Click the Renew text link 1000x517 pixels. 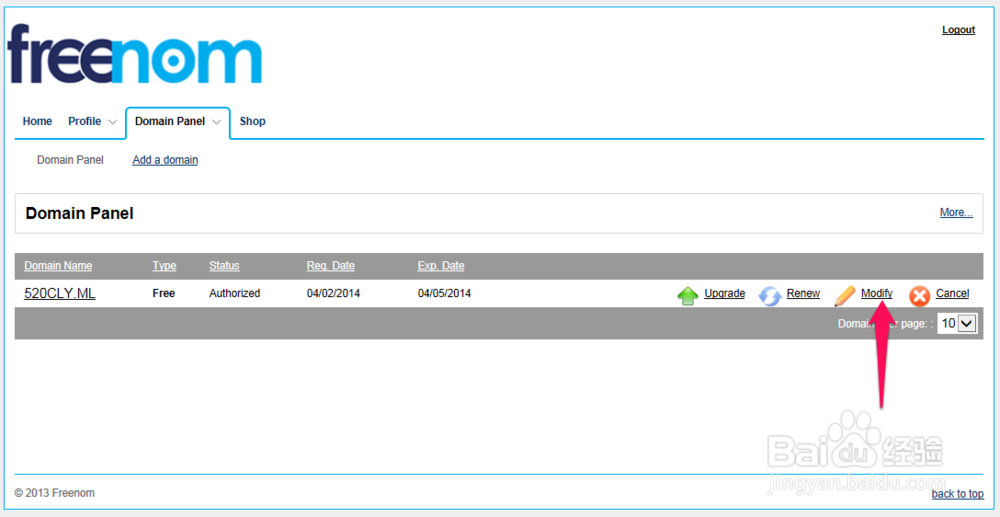803,293
